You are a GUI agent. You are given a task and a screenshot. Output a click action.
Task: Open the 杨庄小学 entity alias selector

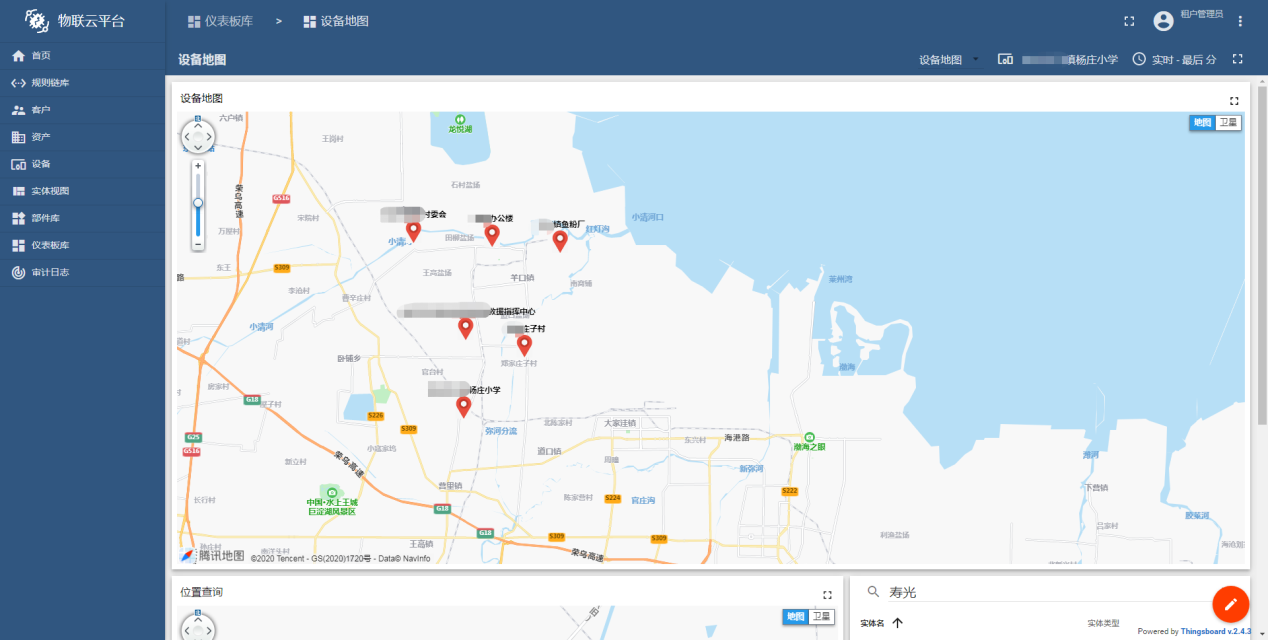(x=1058, y=60)
